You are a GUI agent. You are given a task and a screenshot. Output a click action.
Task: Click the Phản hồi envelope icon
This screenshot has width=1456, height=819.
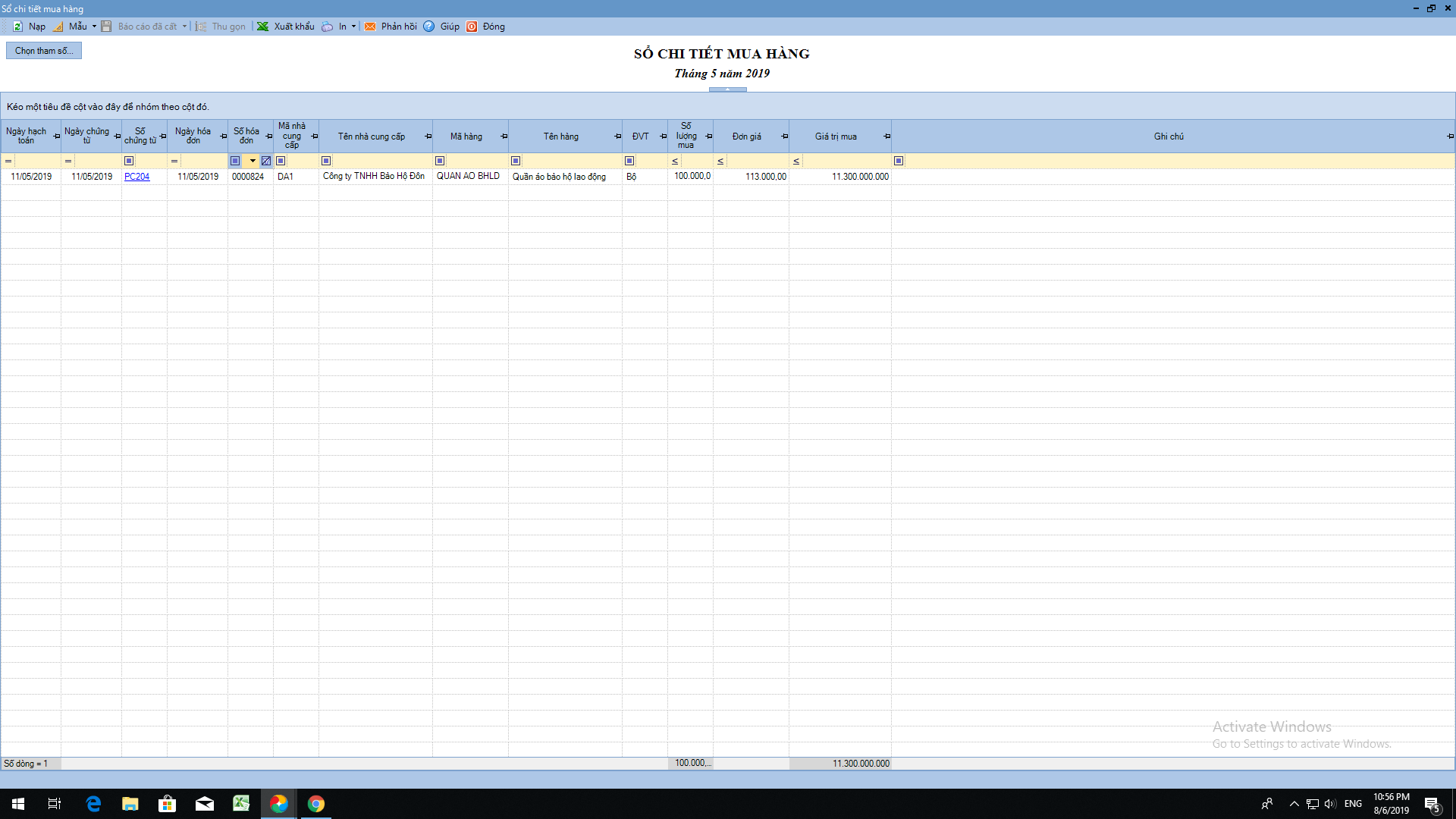click(x=370, y=27)
